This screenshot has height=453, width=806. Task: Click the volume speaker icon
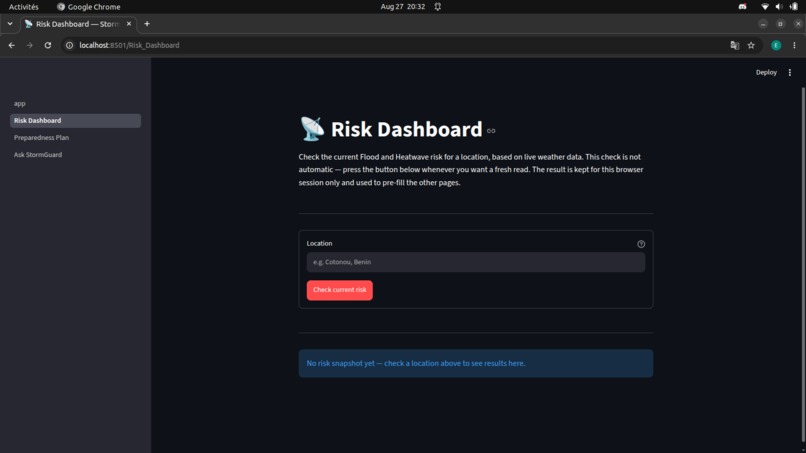[779, 7]
